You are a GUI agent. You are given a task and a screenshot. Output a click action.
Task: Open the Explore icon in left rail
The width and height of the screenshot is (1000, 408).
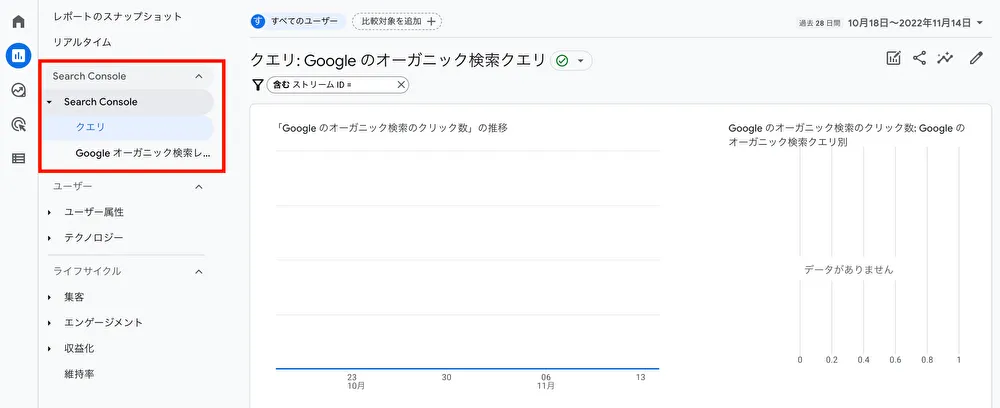[18, 91]
